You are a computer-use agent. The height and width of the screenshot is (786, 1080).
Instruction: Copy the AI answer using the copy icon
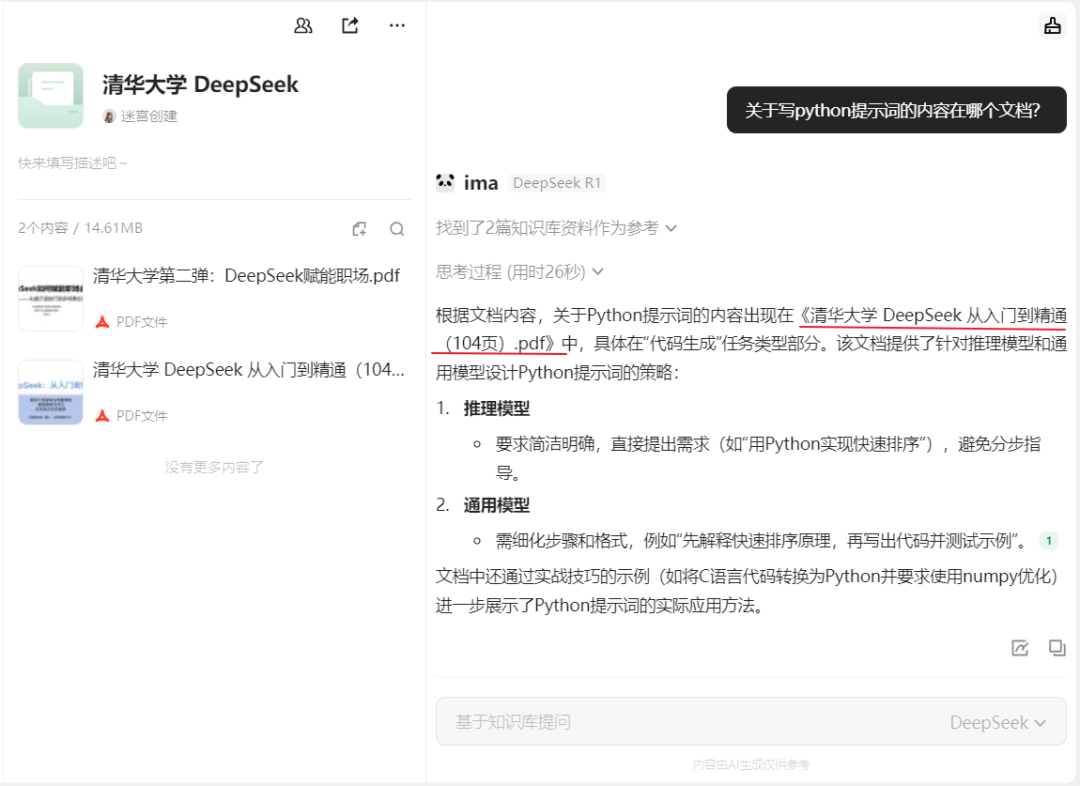click(1057, 648)
